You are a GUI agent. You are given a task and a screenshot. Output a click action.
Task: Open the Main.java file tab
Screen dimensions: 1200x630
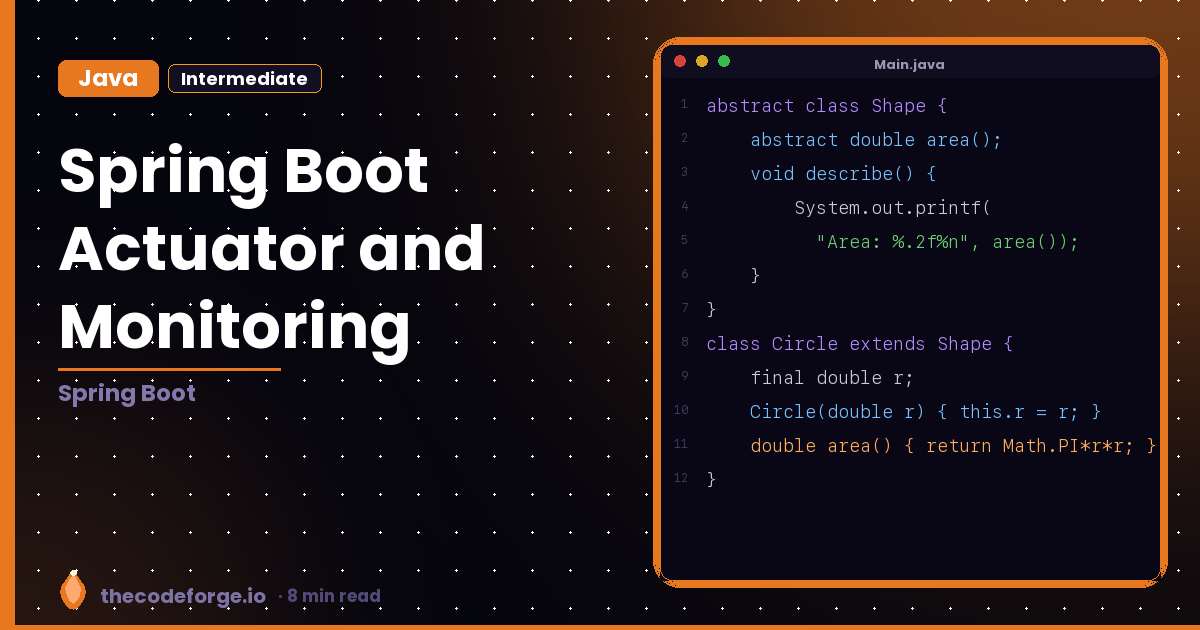tap(909, 64)
